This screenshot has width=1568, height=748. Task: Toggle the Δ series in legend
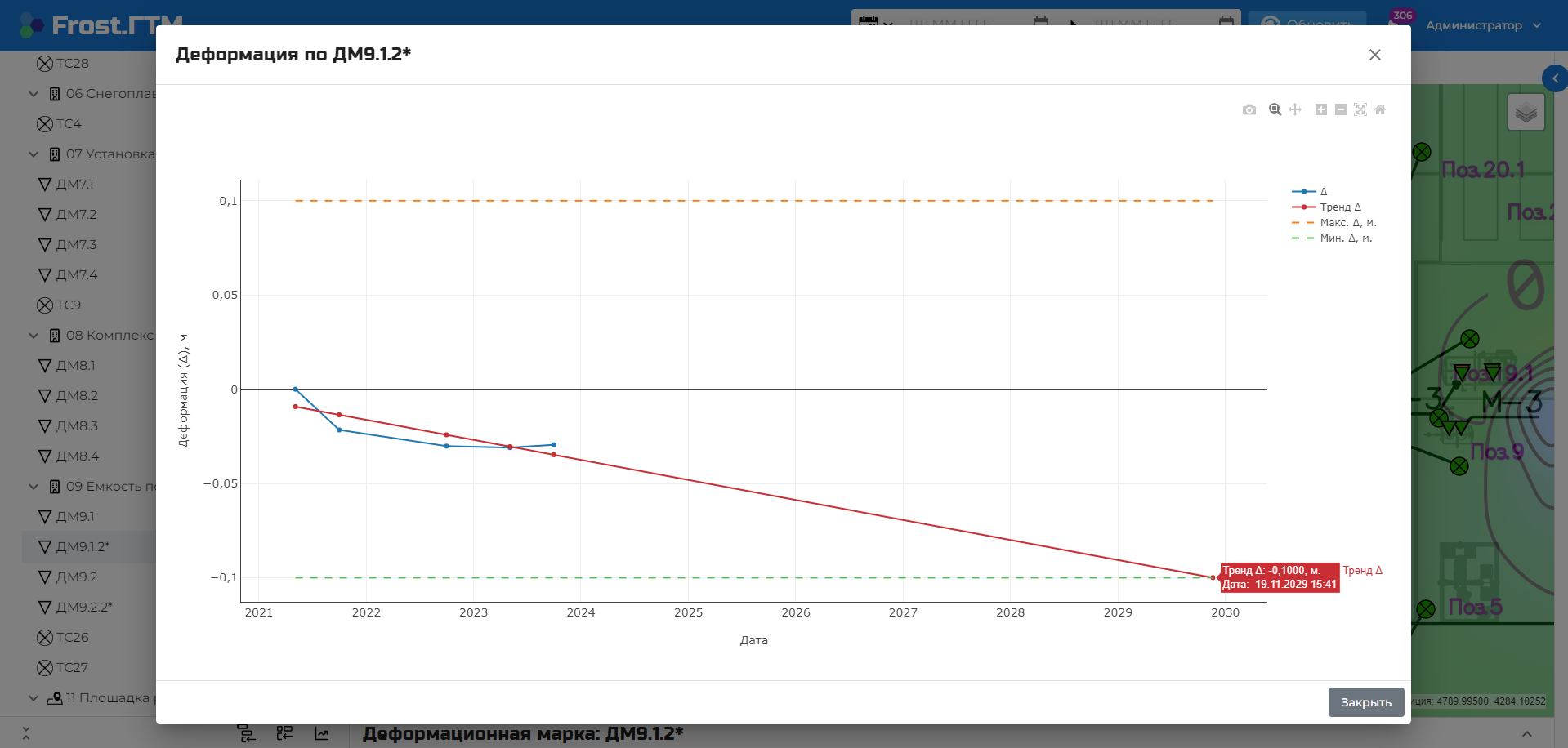tap(1310, 191)
